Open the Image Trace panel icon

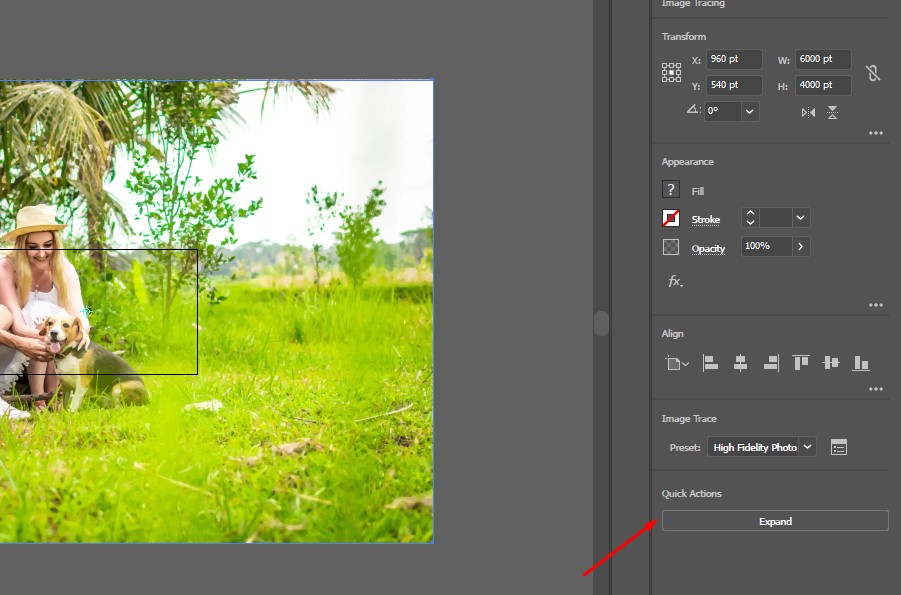tap(838, 447)
